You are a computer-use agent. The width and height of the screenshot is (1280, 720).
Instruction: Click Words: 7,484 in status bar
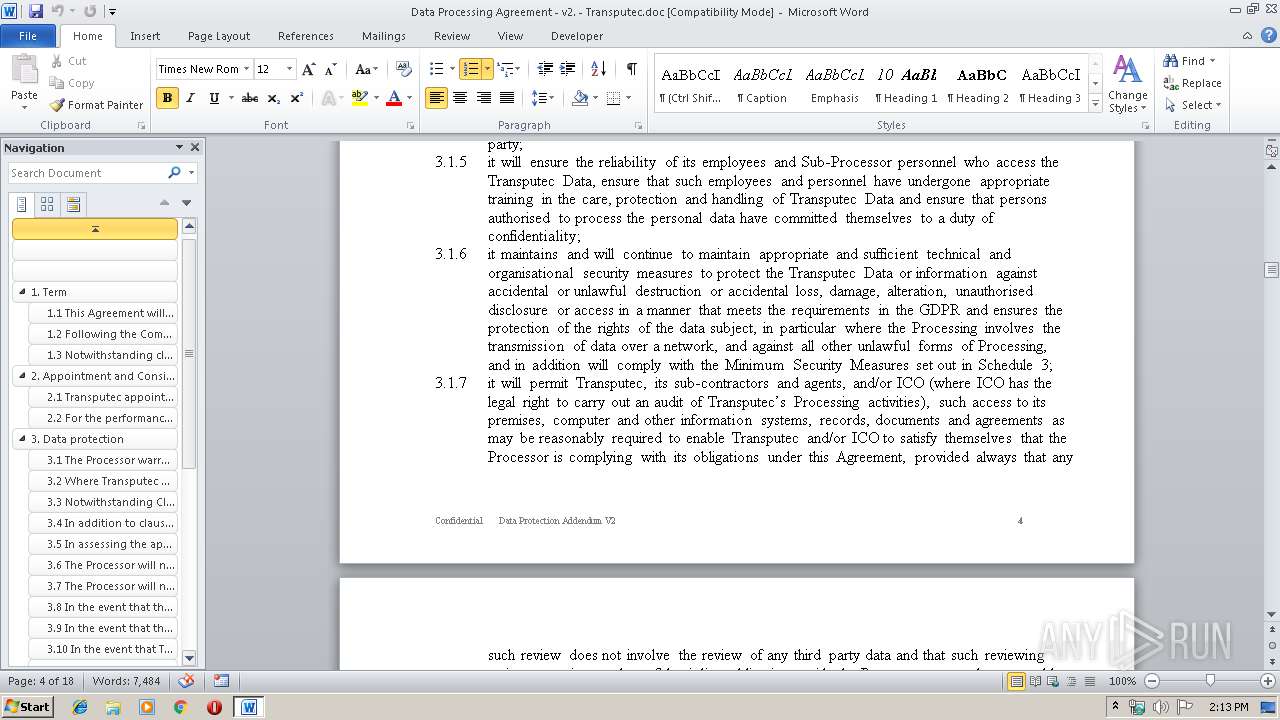(x=126, y=681)
